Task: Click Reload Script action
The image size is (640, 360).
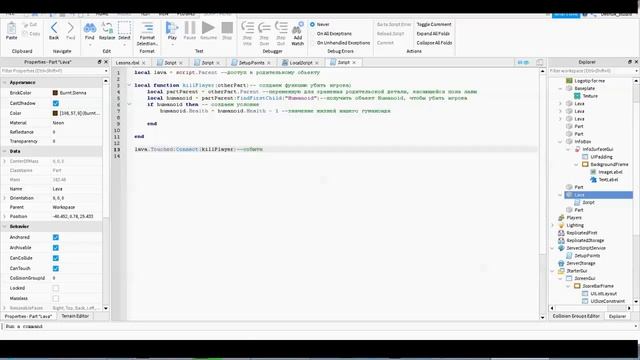Action: [x=390, y=33]
